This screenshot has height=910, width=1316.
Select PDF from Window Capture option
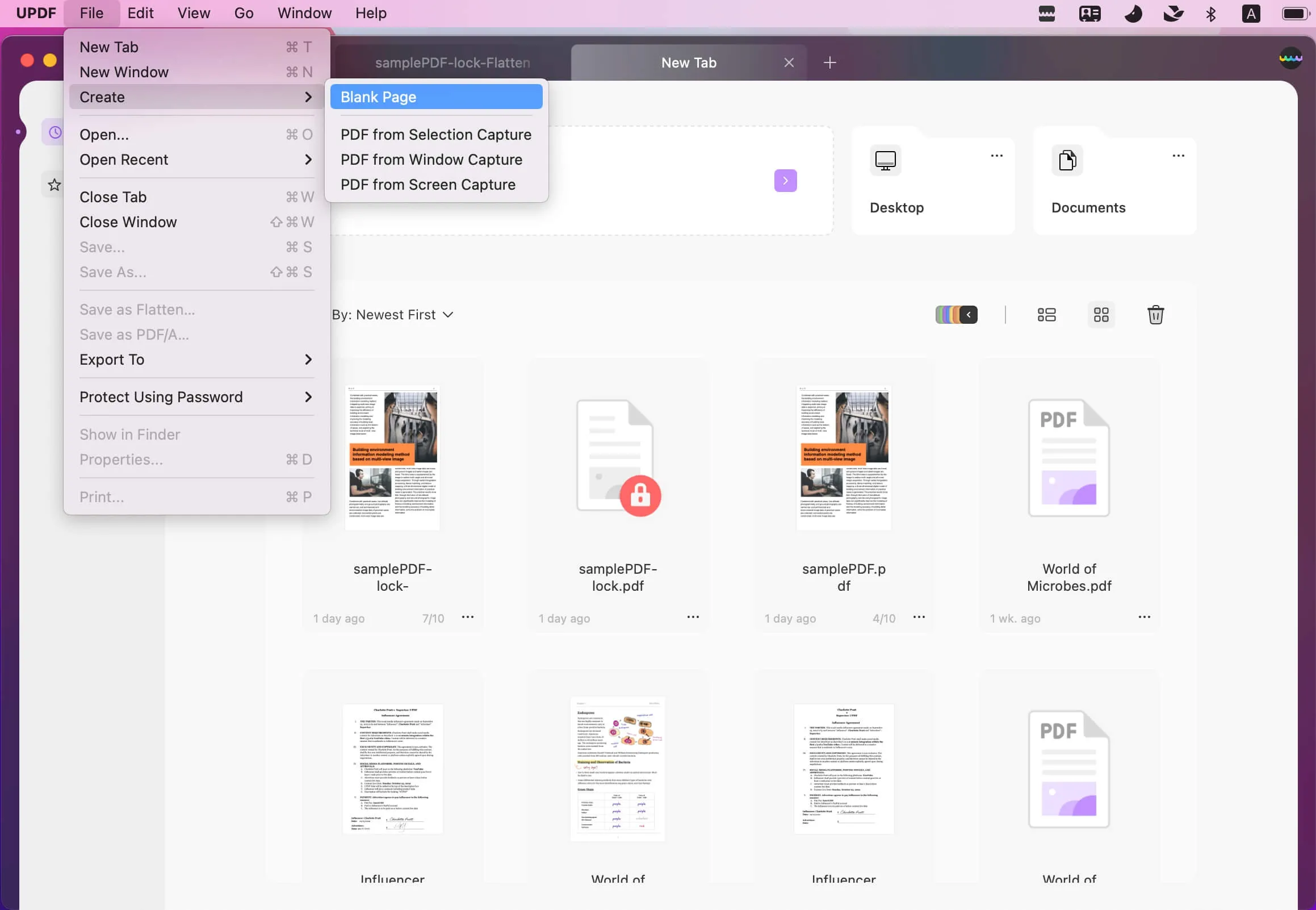pyautogui.click(x=431, y=158)
